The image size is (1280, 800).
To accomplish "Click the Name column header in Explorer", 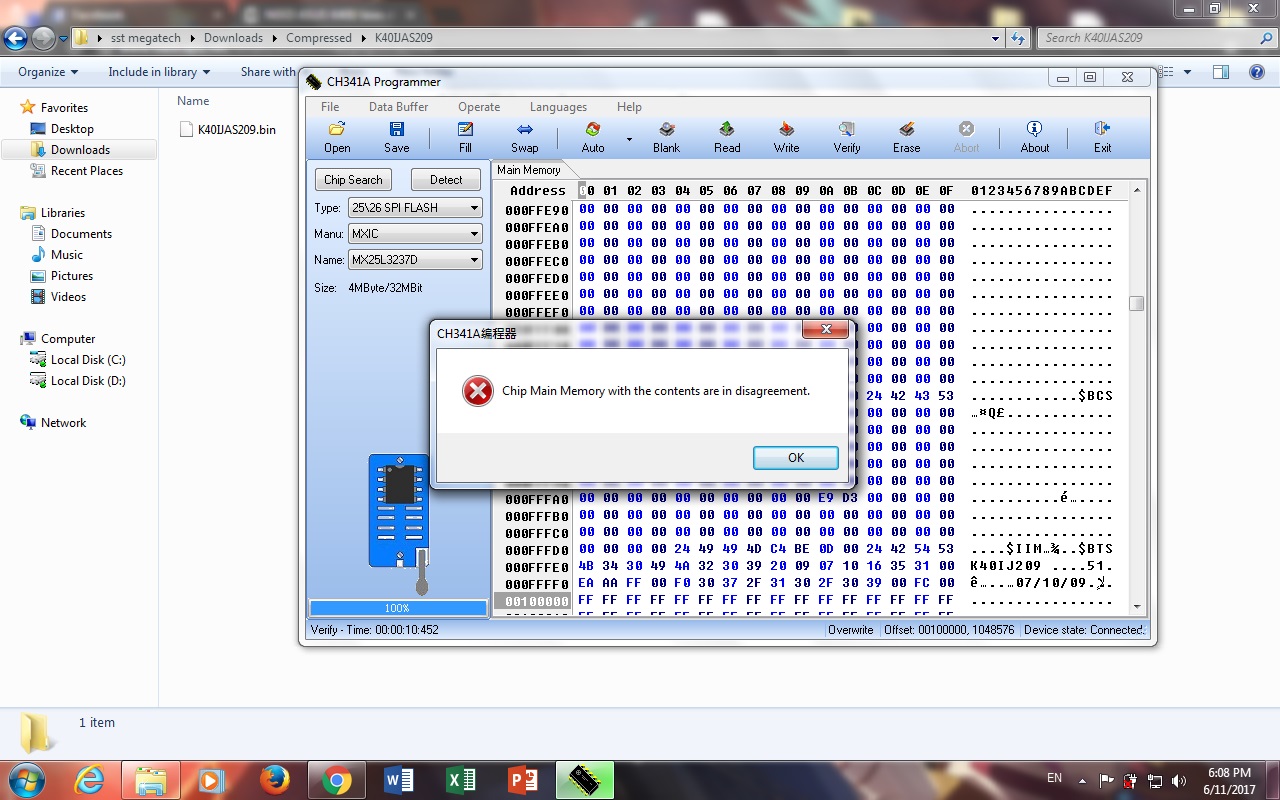I will point(193,101).
